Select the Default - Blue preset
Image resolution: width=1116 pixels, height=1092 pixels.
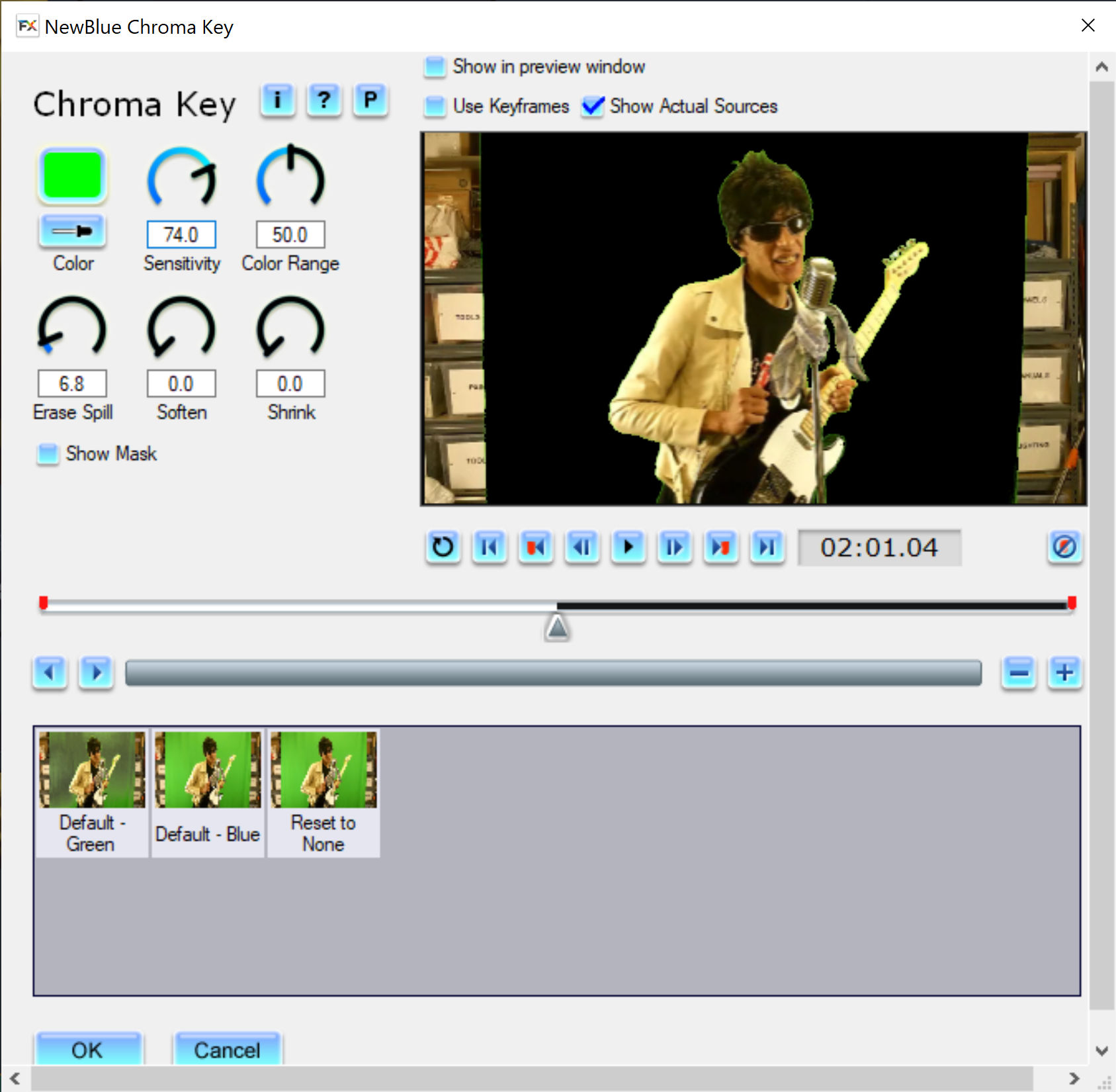208,794
